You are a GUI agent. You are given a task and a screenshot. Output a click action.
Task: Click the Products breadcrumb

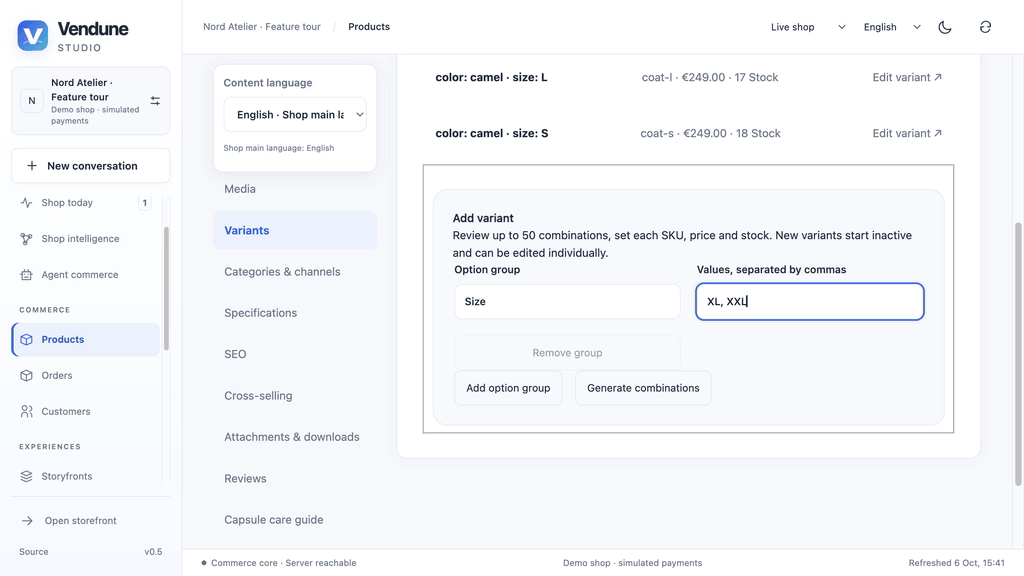click(369, 27)
